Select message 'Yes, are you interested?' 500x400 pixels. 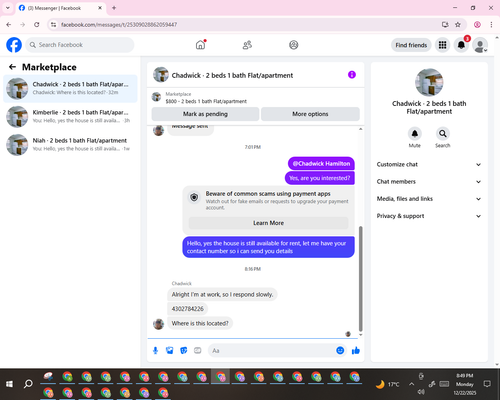(320, 178)
